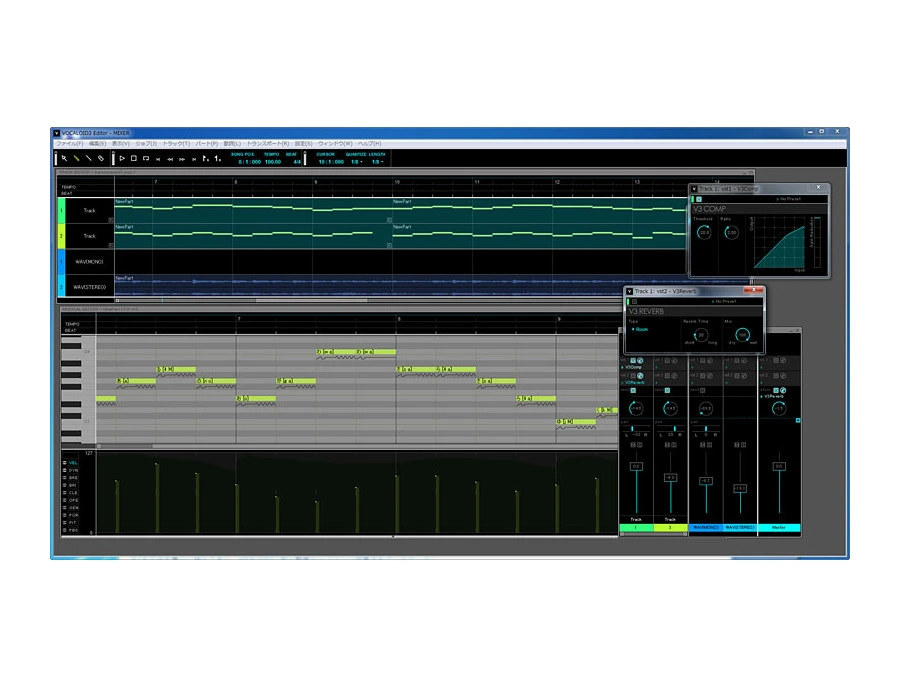Screen dimensions: 900x687
Task: Jump to song end
Action: (x=194, y=159)
